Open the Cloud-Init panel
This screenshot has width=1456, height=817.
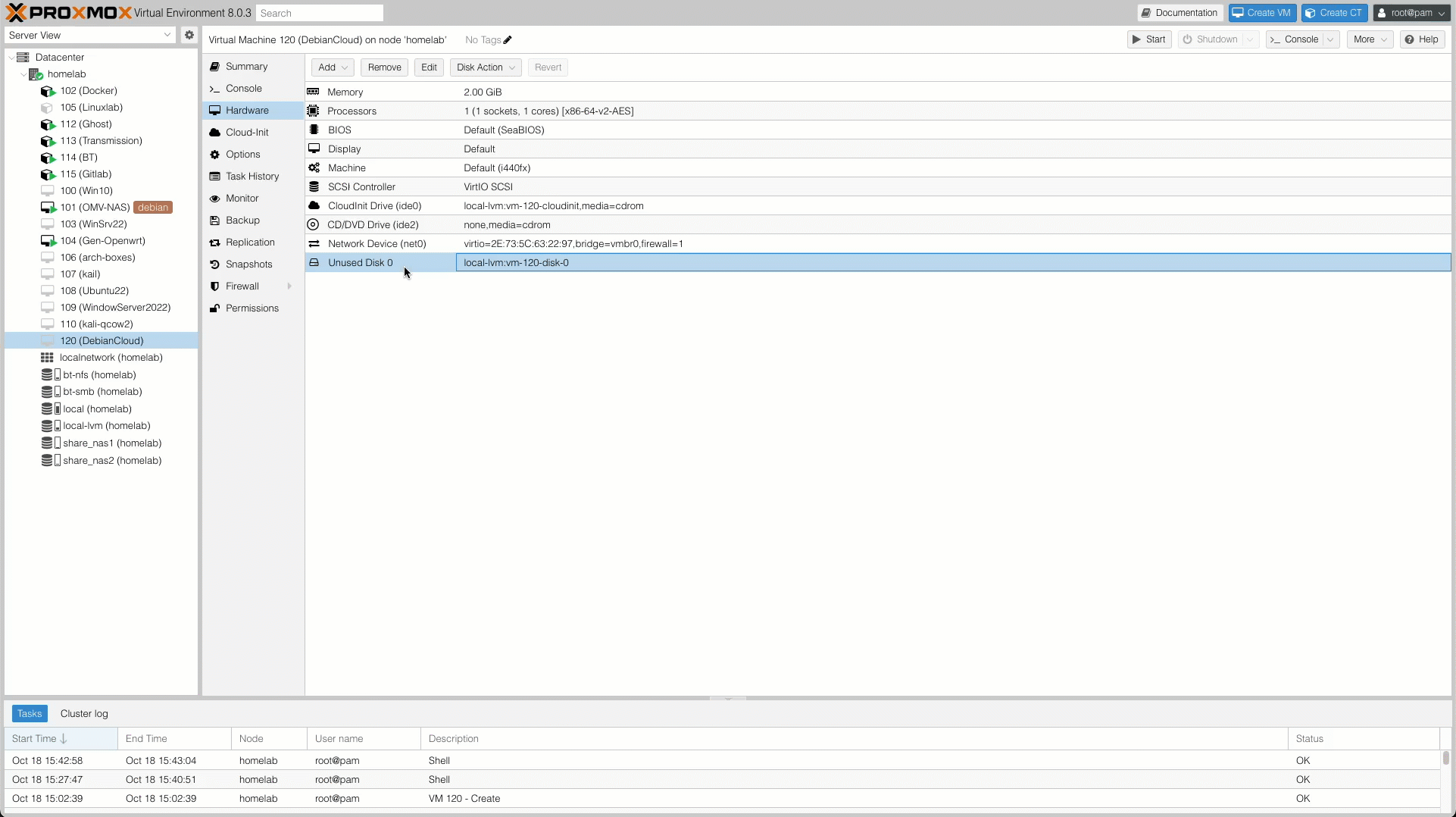point(253,133)
